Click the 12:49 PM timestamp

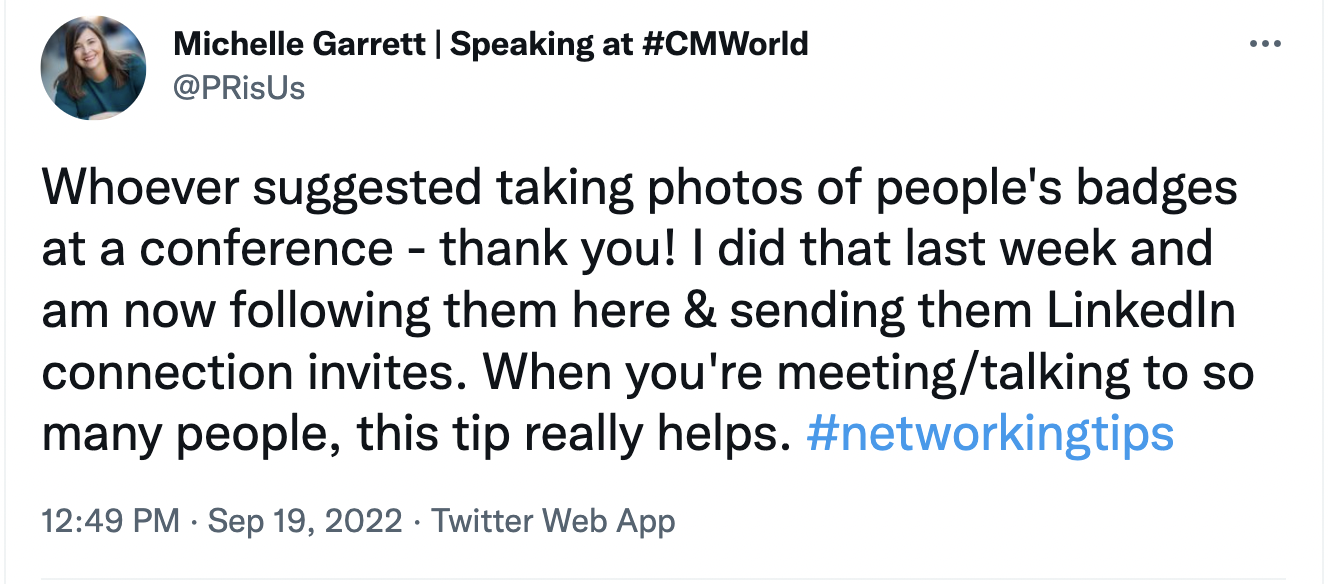coord(110,521)
